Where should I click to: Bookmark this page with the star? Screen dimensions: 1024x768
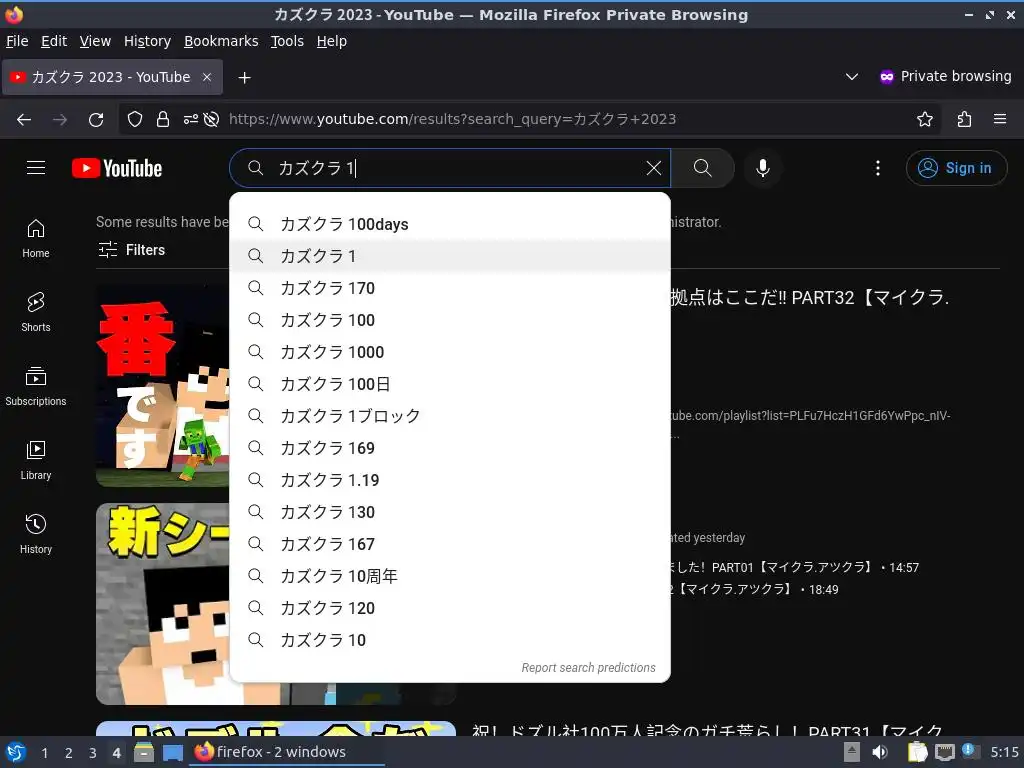[925, 120]
